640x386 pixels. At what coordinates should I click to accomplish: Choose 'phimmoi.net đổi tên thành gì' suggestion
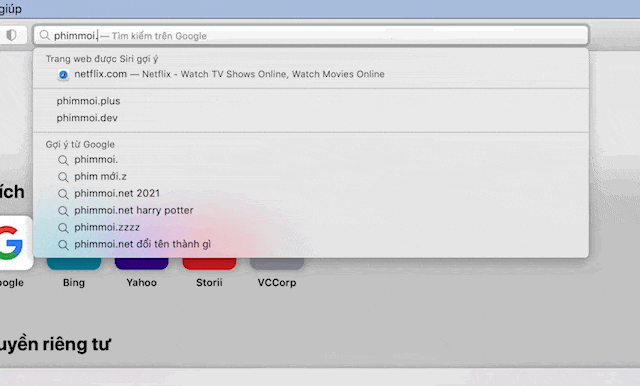(311, 244)
